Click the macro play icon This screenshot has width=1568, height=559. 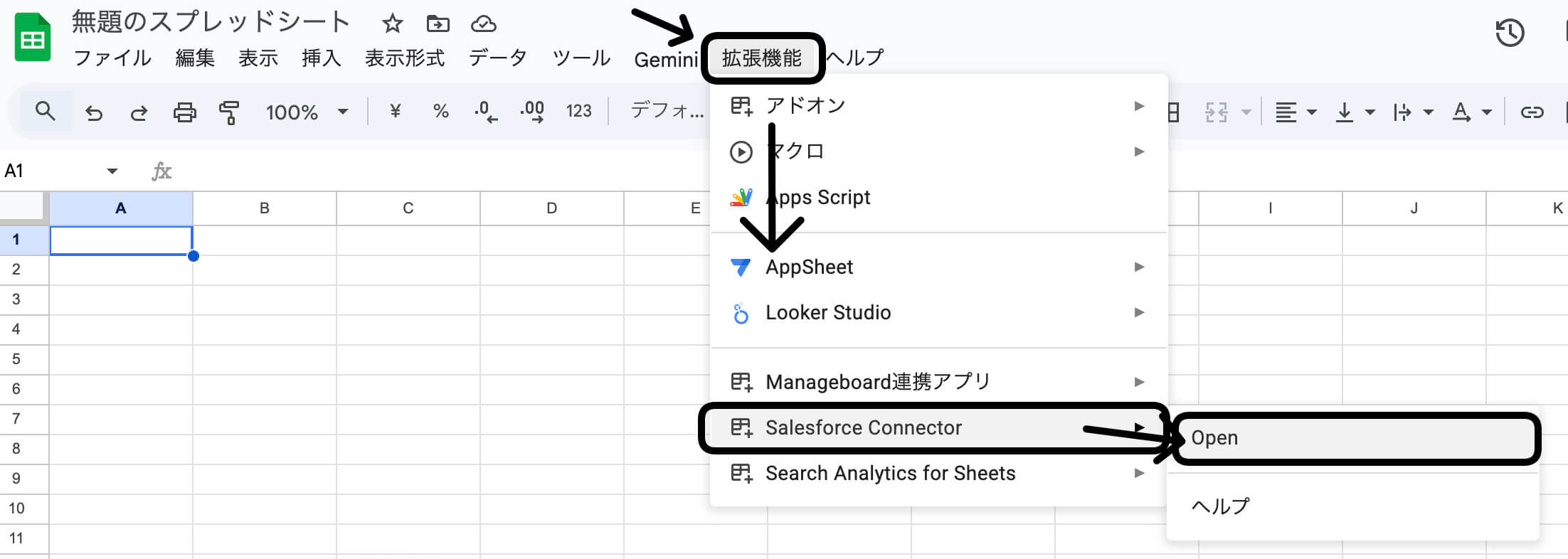point(741,152)
